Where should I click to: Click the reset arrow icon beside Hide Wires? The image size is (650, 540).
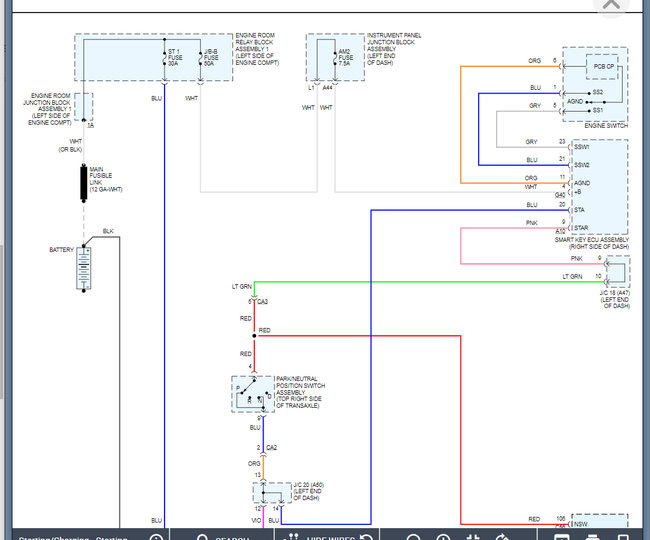366,535
